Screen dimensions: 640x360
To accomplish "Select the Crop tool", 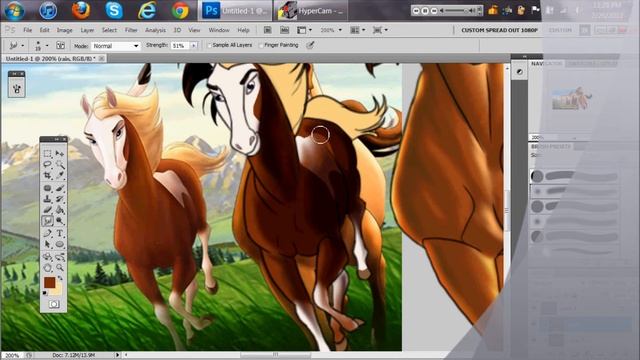I will click(48, 176).
